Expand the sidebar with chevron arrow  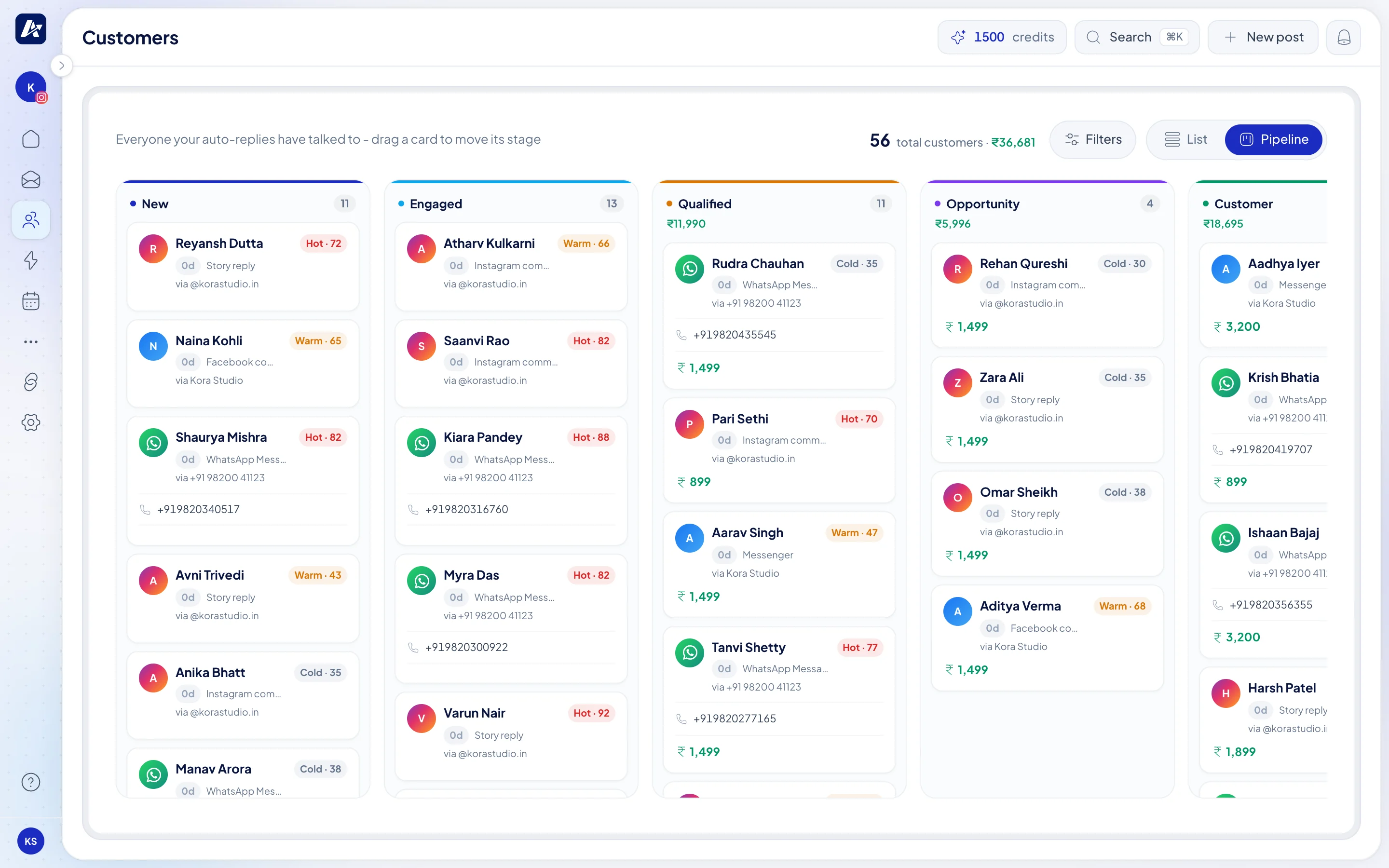pos(61,66)
